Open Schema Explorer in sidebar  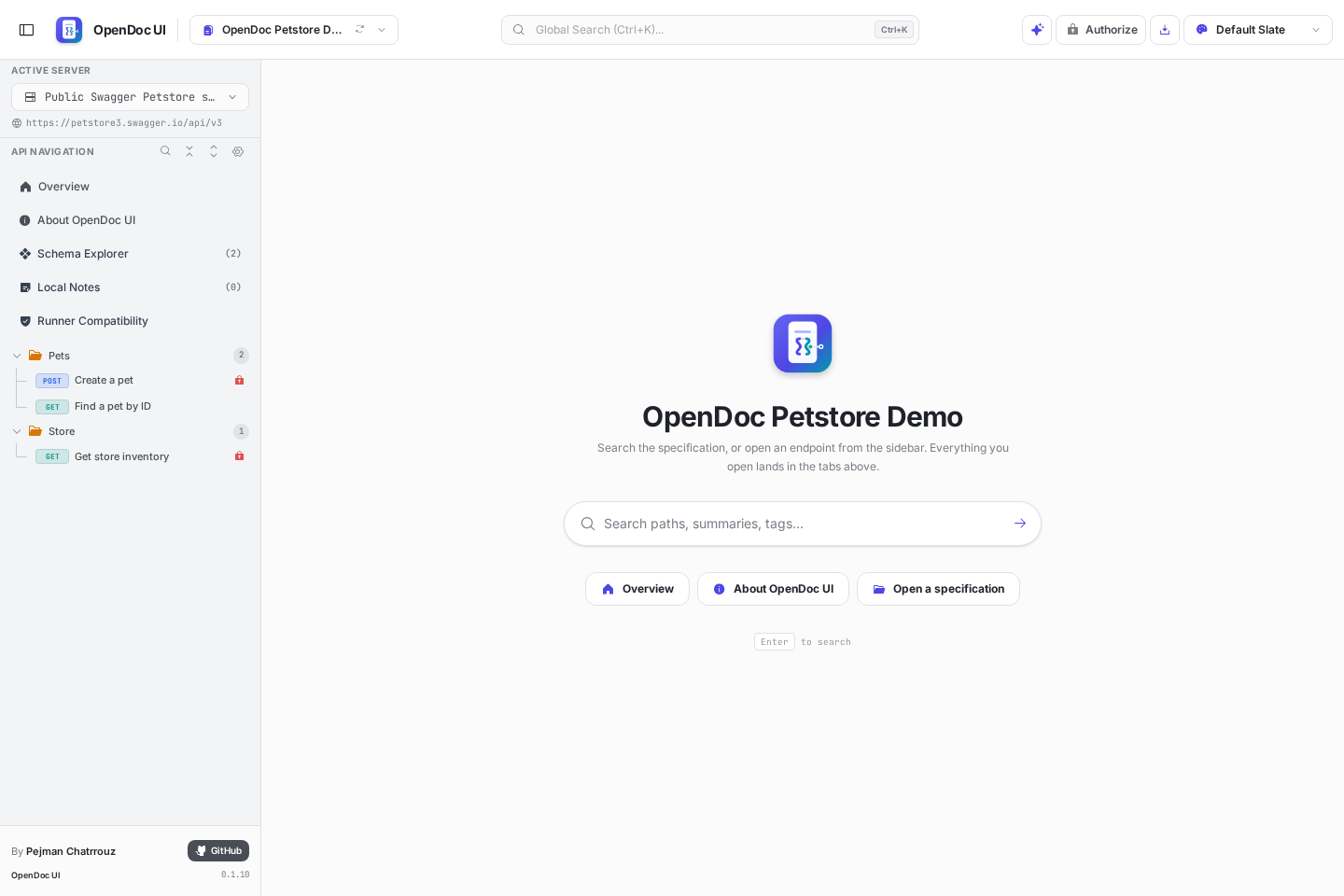click(x=130, y=254)
